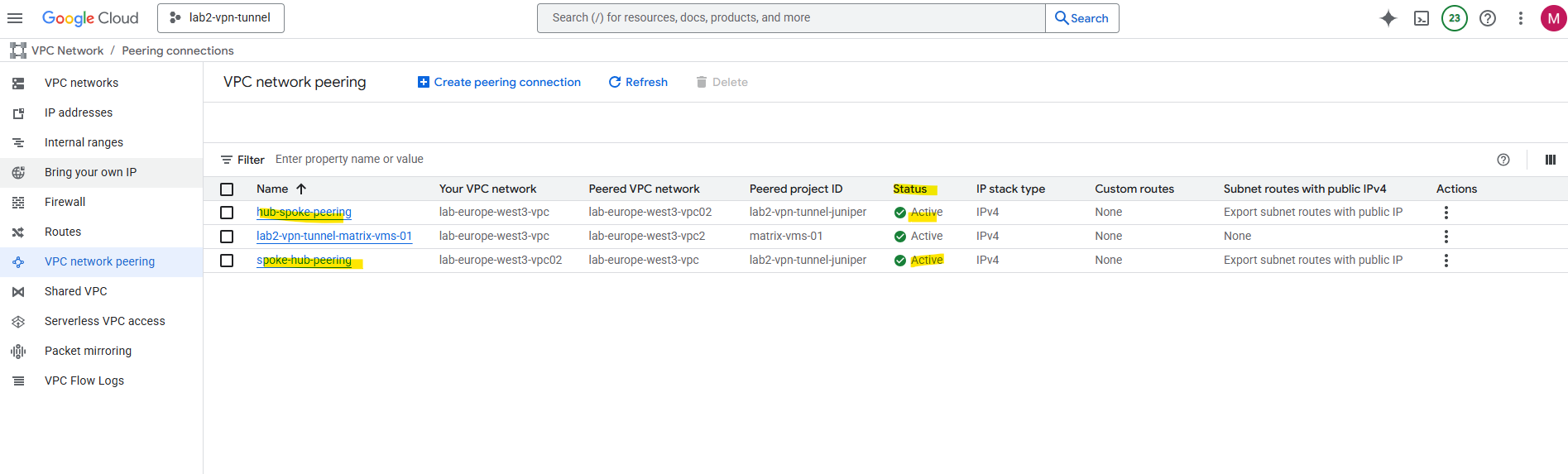Screen dimensions: 1568x474
Task: Open column display options icon
Action: (1551, 160)
